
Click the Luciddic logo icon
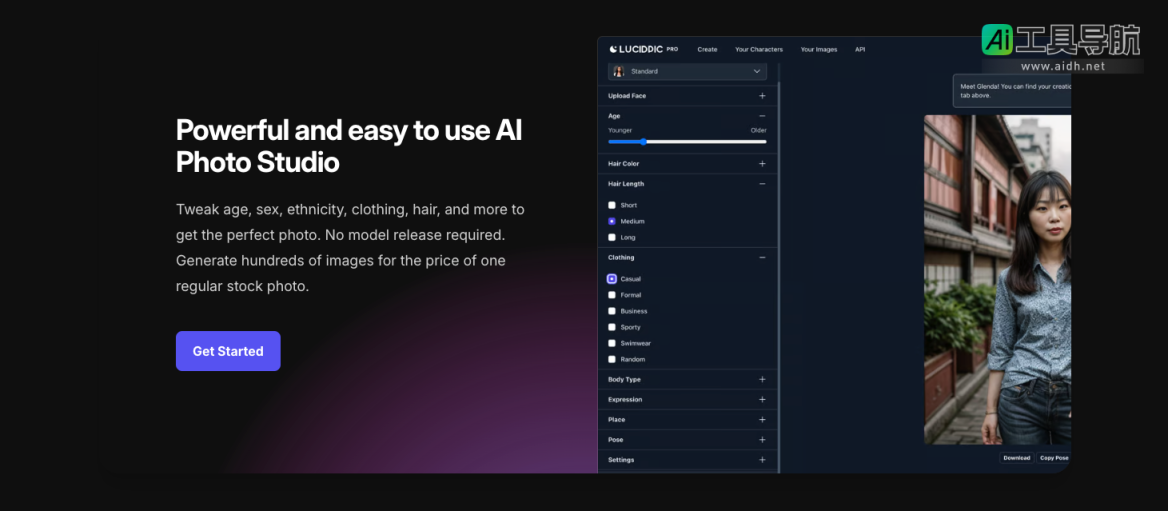click(613, 49)
